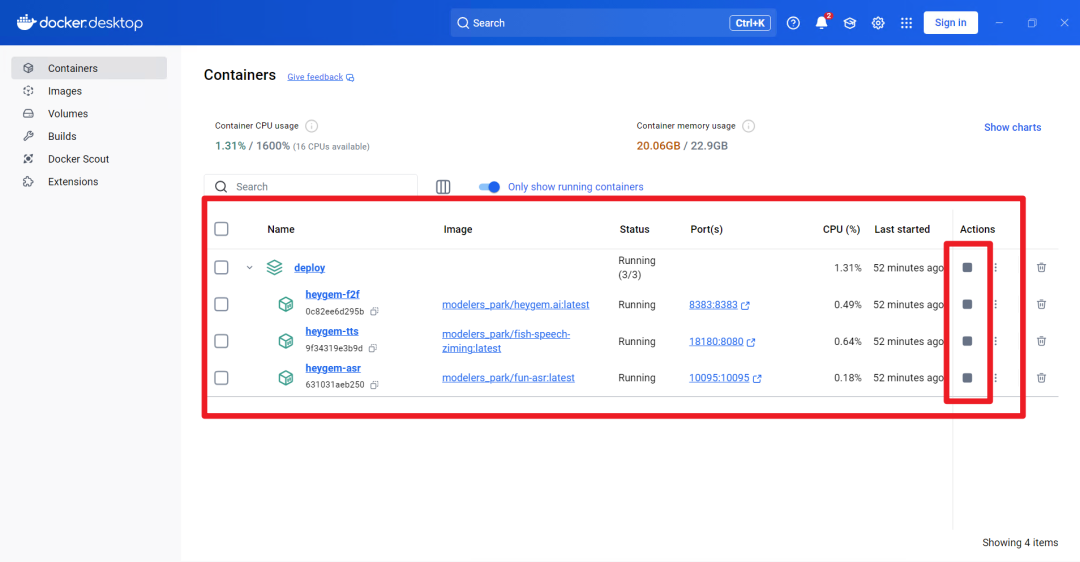
Task: Open the Learning center graduation cap icon
Action: click(x=850, y=23)
